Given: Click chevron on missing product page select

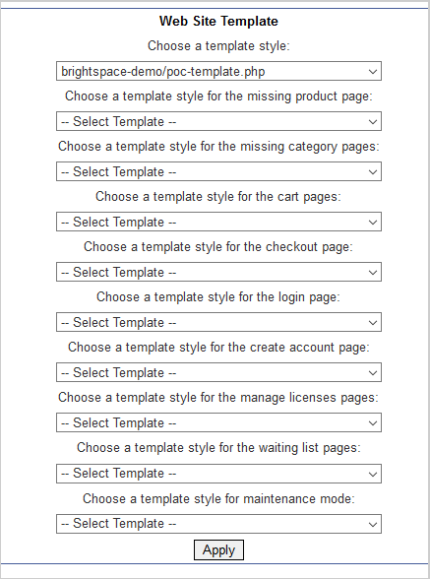Looking at the screenshot, I should coord(373,121).
